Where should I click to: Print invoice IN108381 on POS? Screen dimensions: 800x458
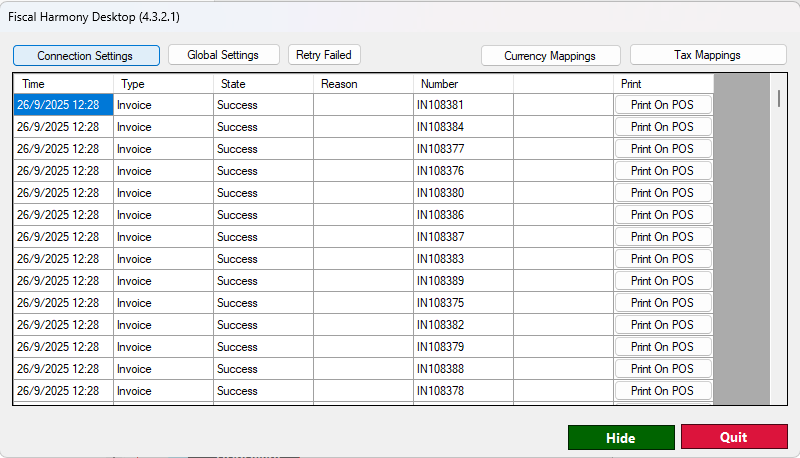(x=663, y=105)
